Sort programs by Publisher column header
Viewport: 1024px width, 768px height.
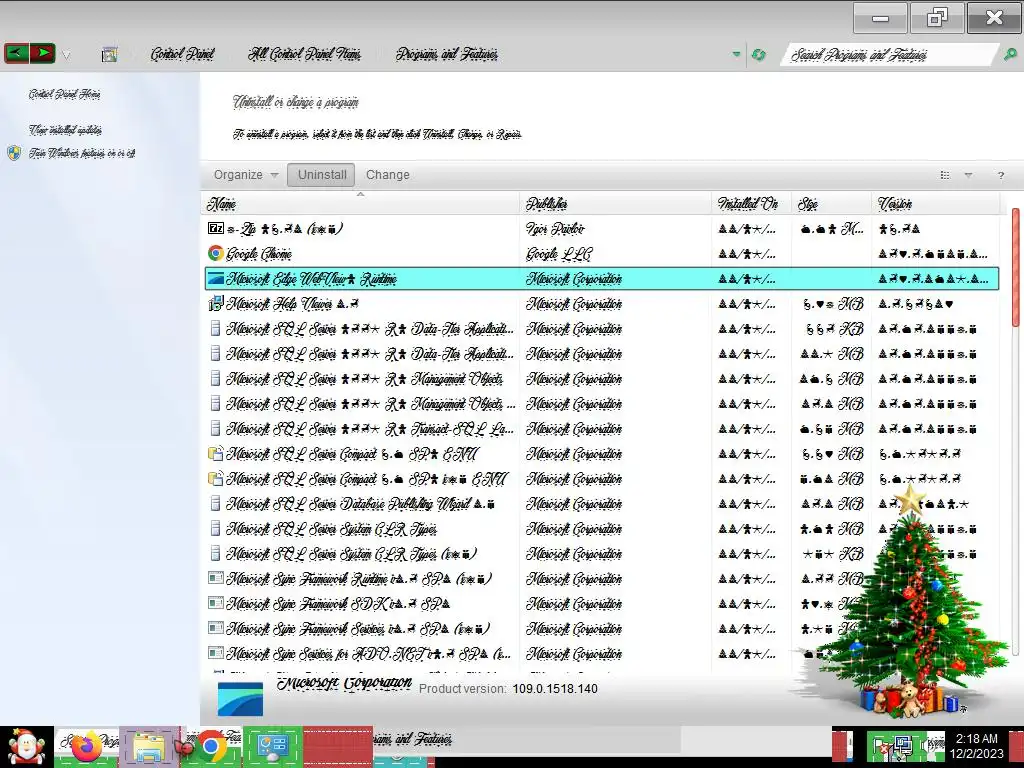(x=615, y=204)
